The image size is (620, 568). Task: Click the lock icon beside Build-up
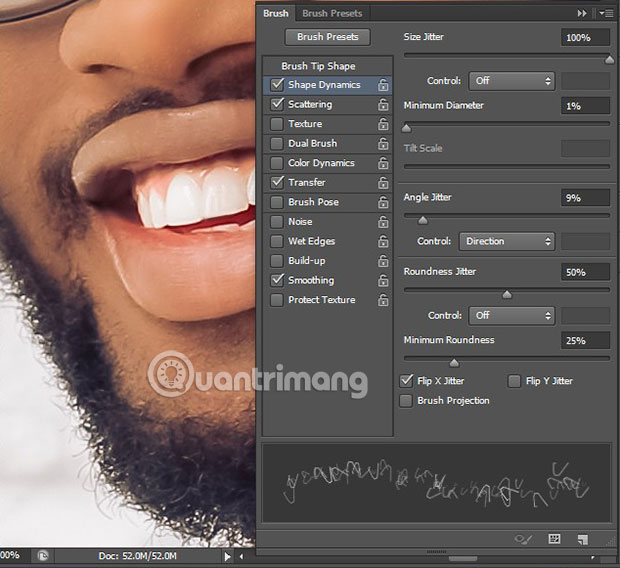tap(383, 261)
